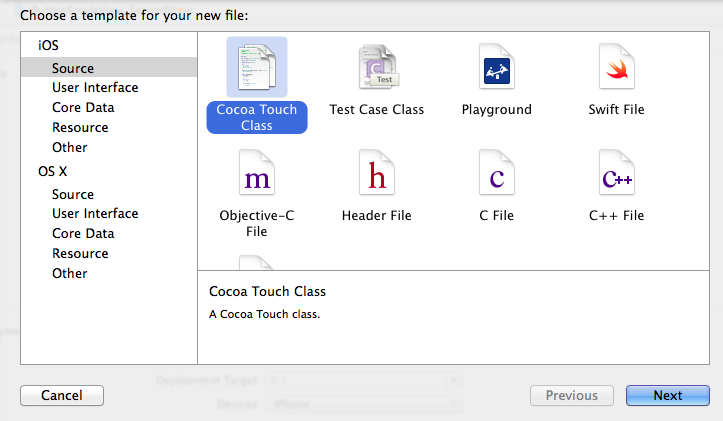The height and width of the screenshot is (421, 723).
Task: Select Source under iOS in sidebar
Action: [x=73, y=68]
